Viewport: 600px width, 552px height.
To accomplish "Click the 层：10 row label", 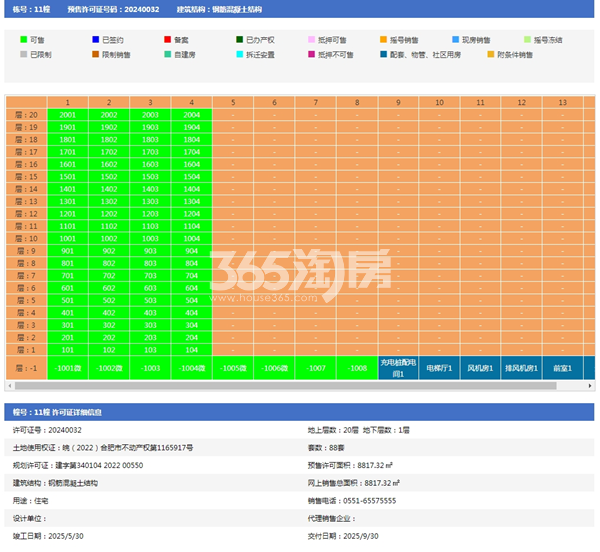I will pos(26,238).
